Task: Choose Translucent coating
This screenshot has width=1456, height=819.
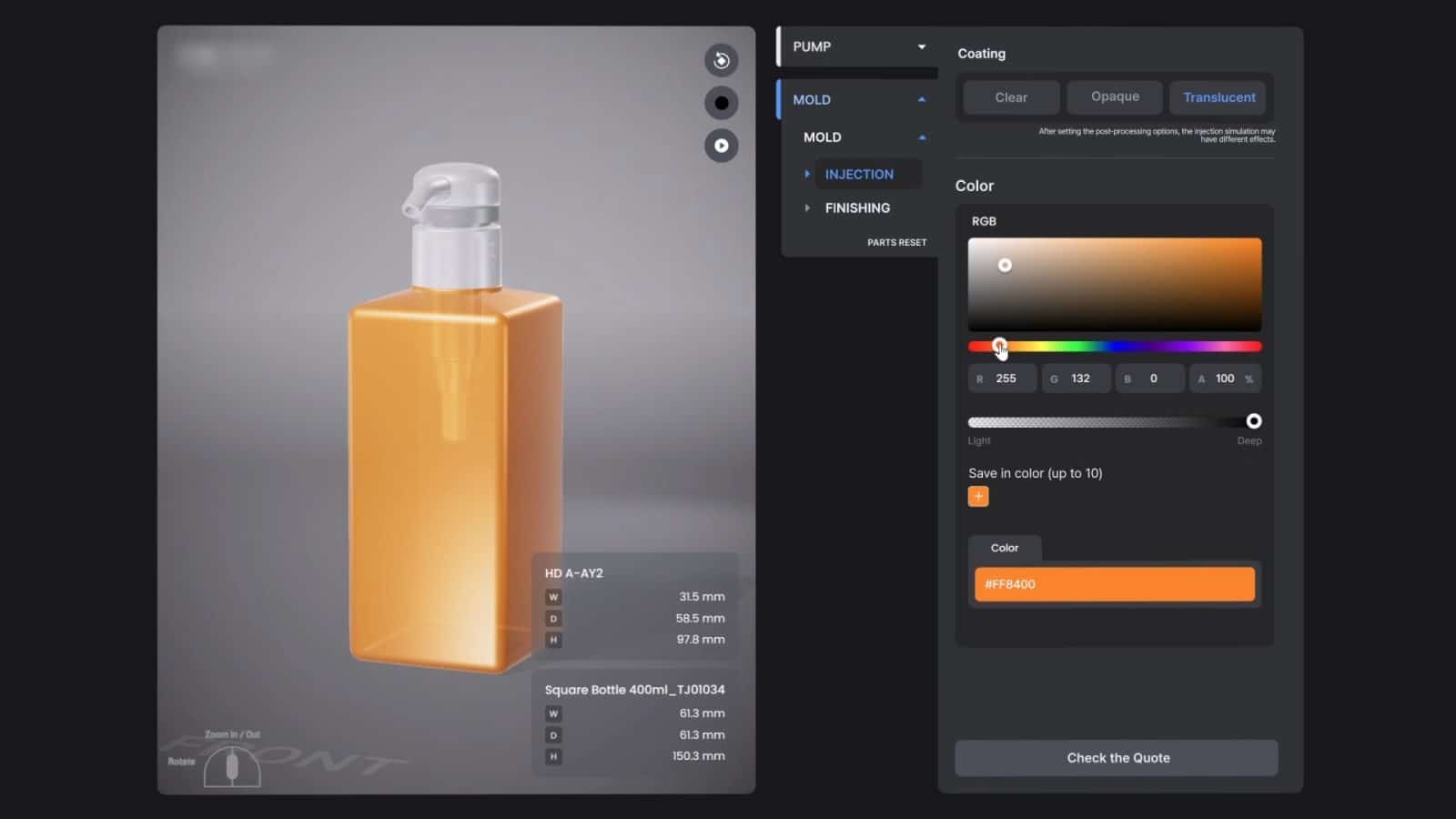Action: coord(1218,97)
